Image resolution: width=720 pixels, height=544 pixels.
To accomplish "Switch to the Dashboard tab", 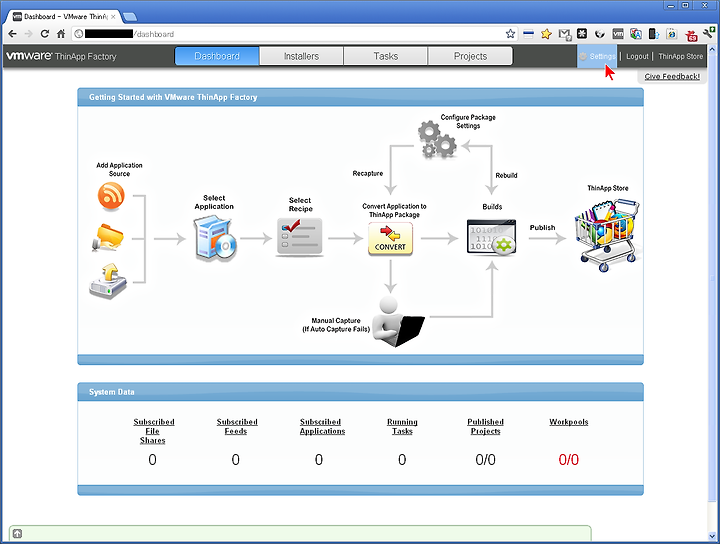I will [217, 56].
